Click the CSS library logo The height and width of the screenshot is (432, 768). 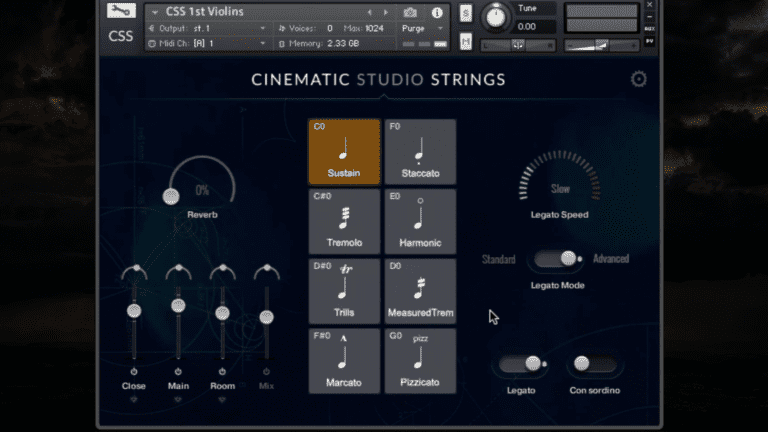[x=120, y=36]
